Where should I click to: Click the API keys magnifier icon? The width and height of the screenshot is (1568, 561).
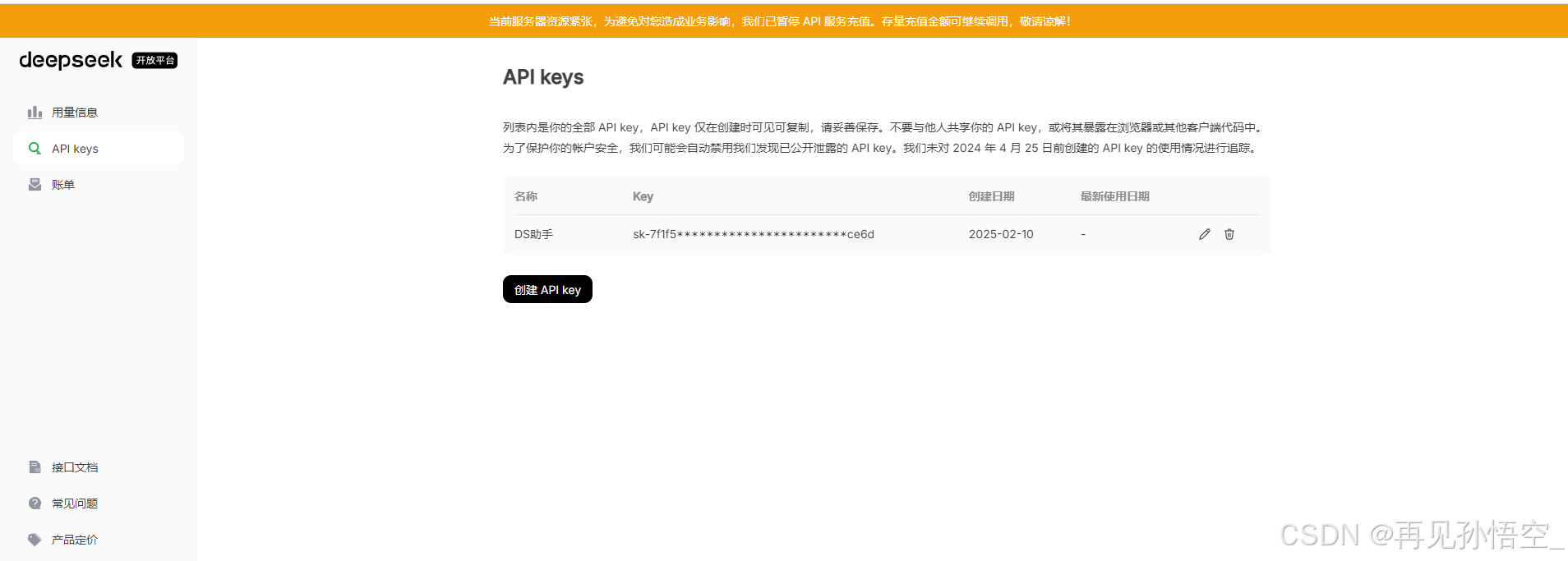(35, 149)
